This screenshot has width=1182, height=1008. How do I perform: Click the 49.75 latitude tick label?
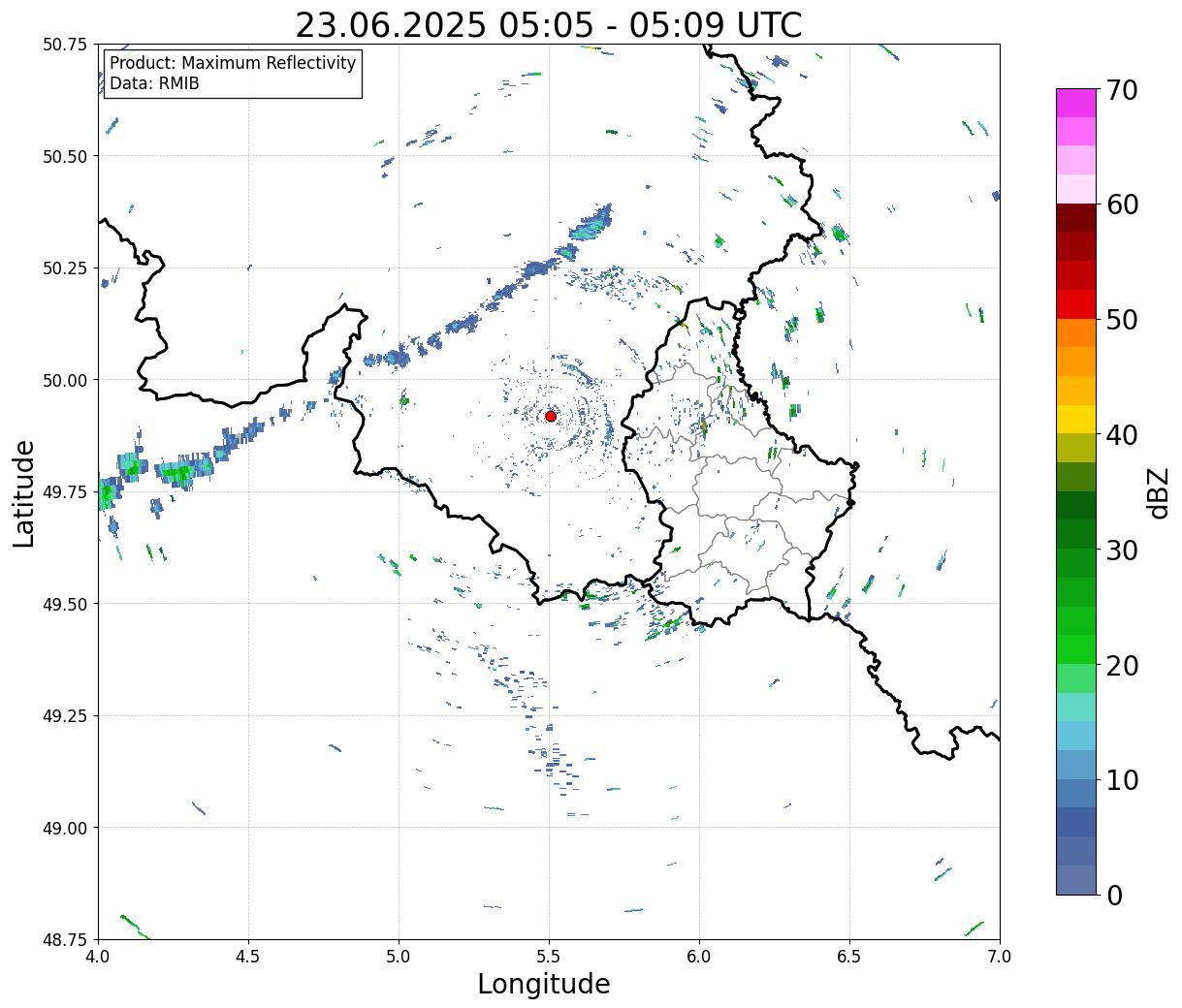(65, 492)
